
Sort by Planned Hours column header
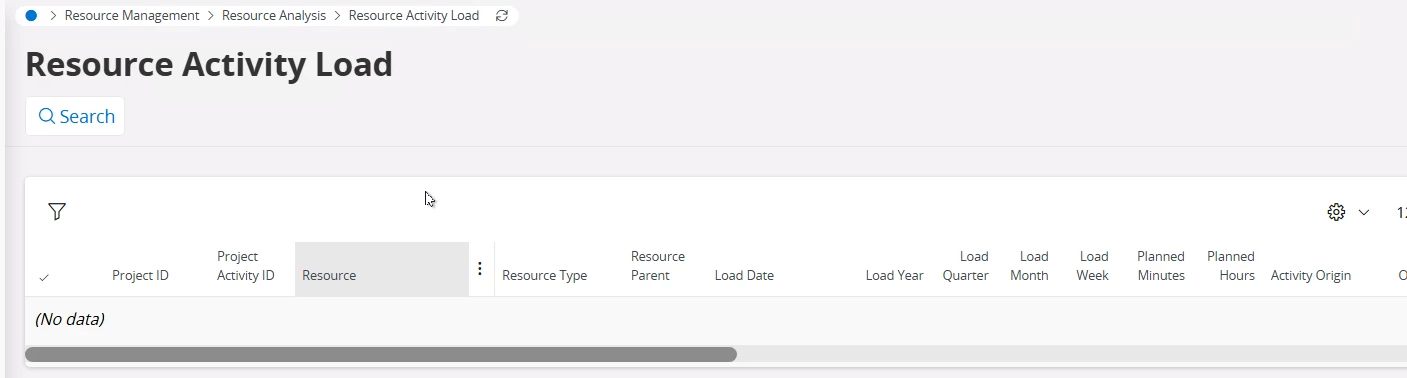click(1231, 266)
